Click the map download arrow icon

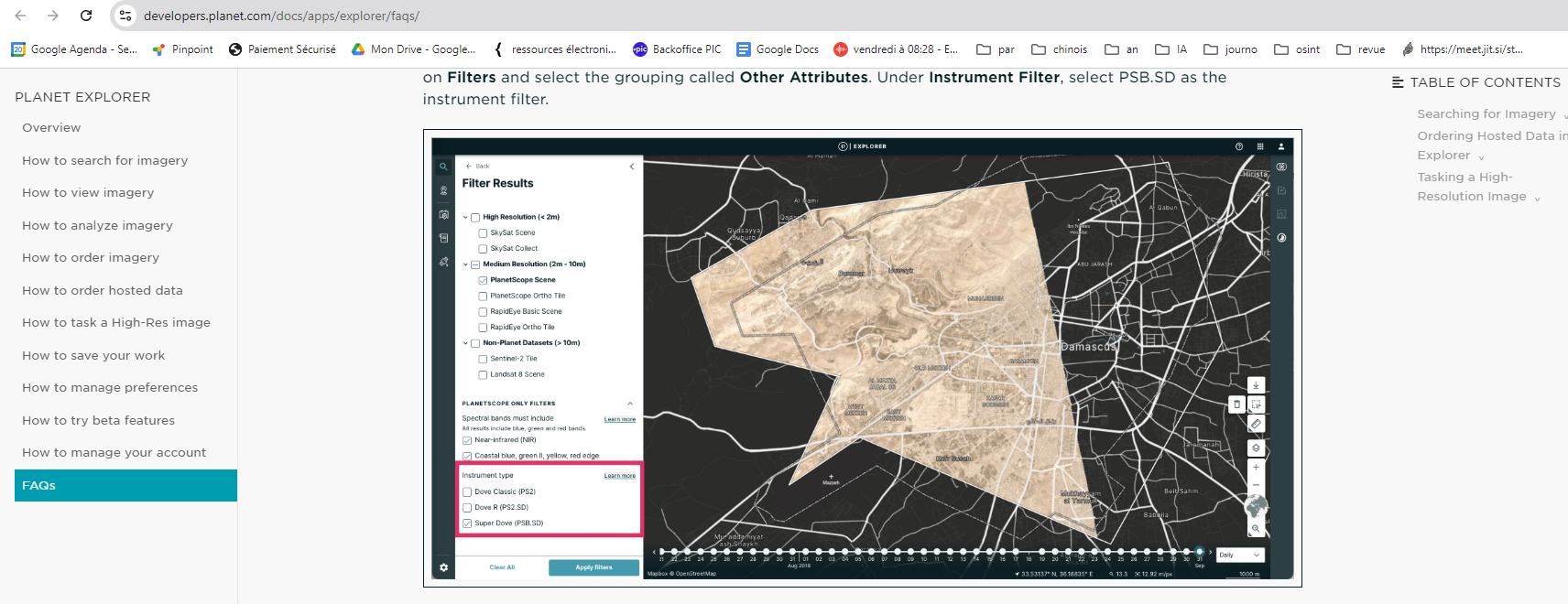(1256, 385)
